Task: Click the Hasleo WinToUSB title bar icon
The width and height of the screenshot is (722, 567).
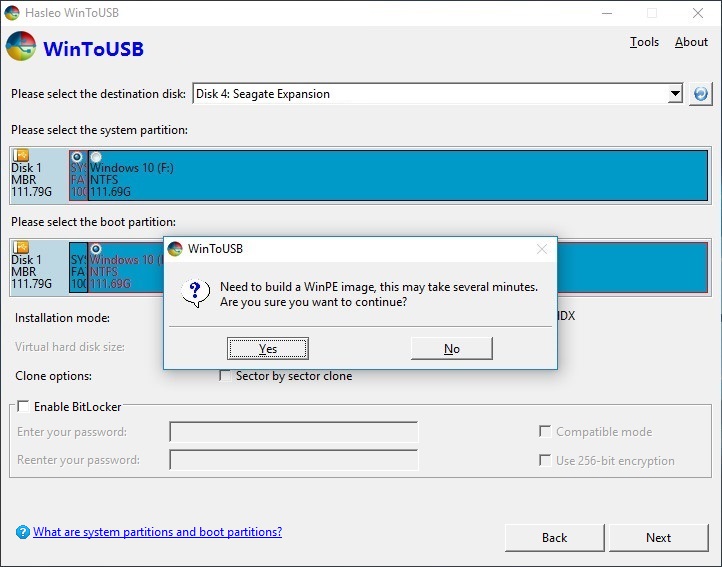Action: [12, 12]
